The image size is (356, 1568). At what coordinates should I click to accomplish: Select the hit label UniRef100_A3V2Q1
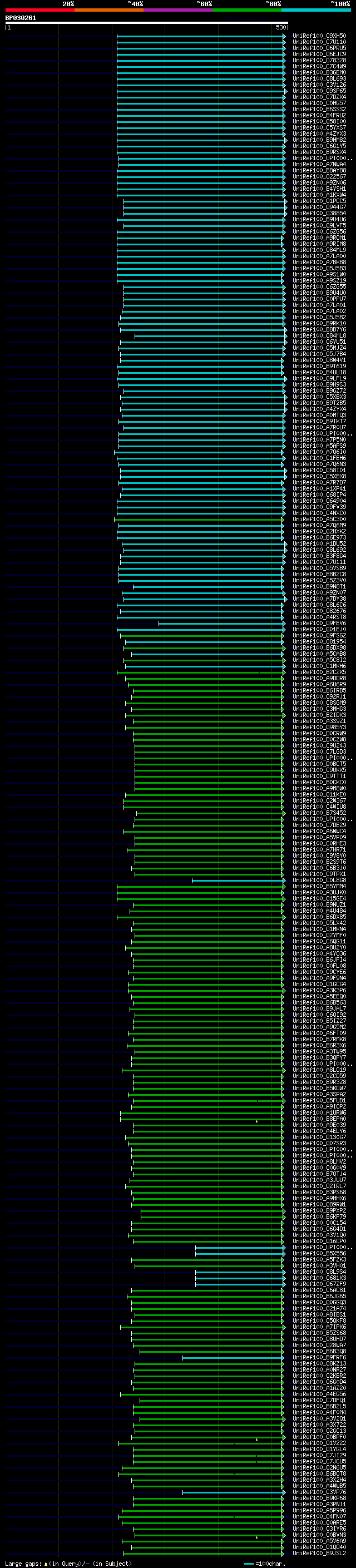[319, 1418]
